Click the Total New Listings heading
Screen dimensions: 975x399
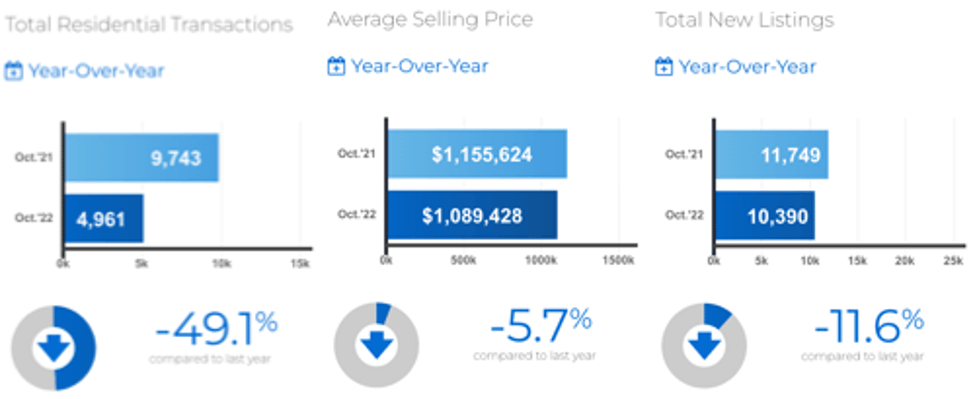[745, 20]
